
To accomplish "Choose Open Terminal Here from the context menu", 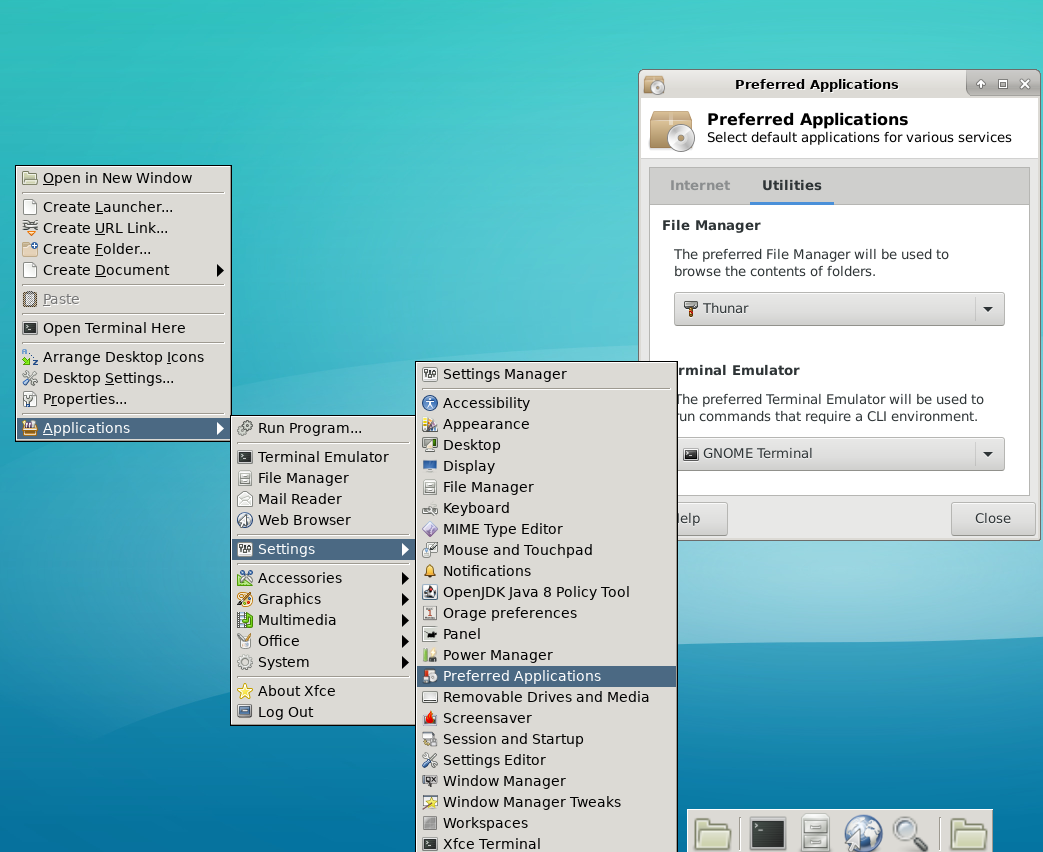I will tap(114, 328).
